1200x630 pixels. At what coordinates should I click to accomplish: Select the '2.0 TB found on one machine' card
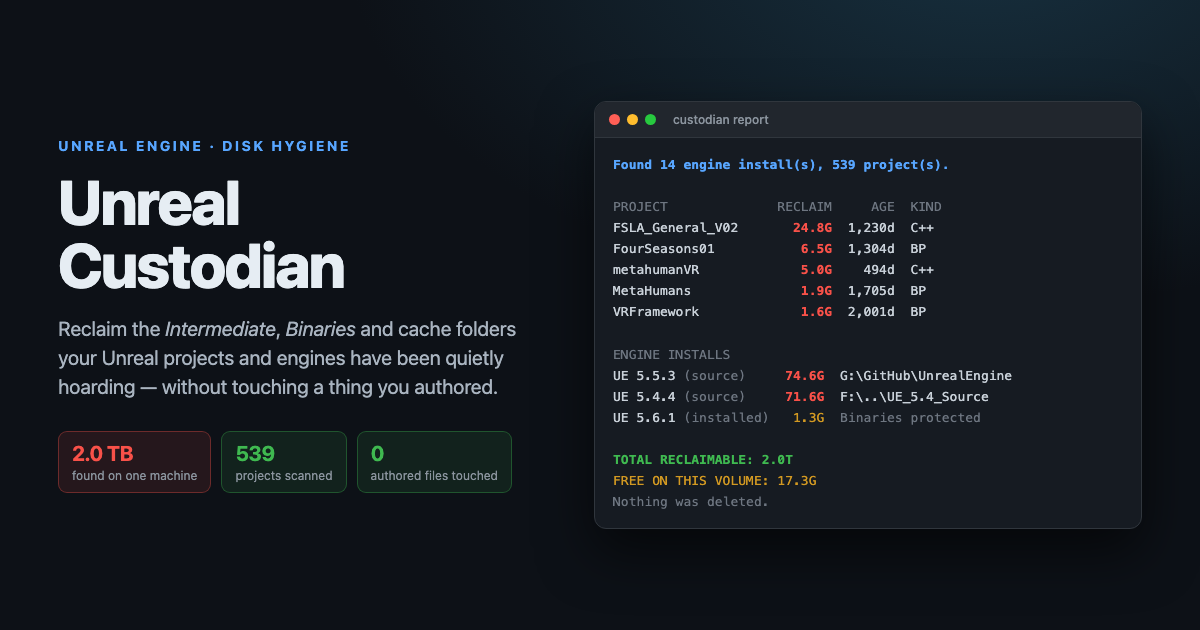tap(134, 462)
